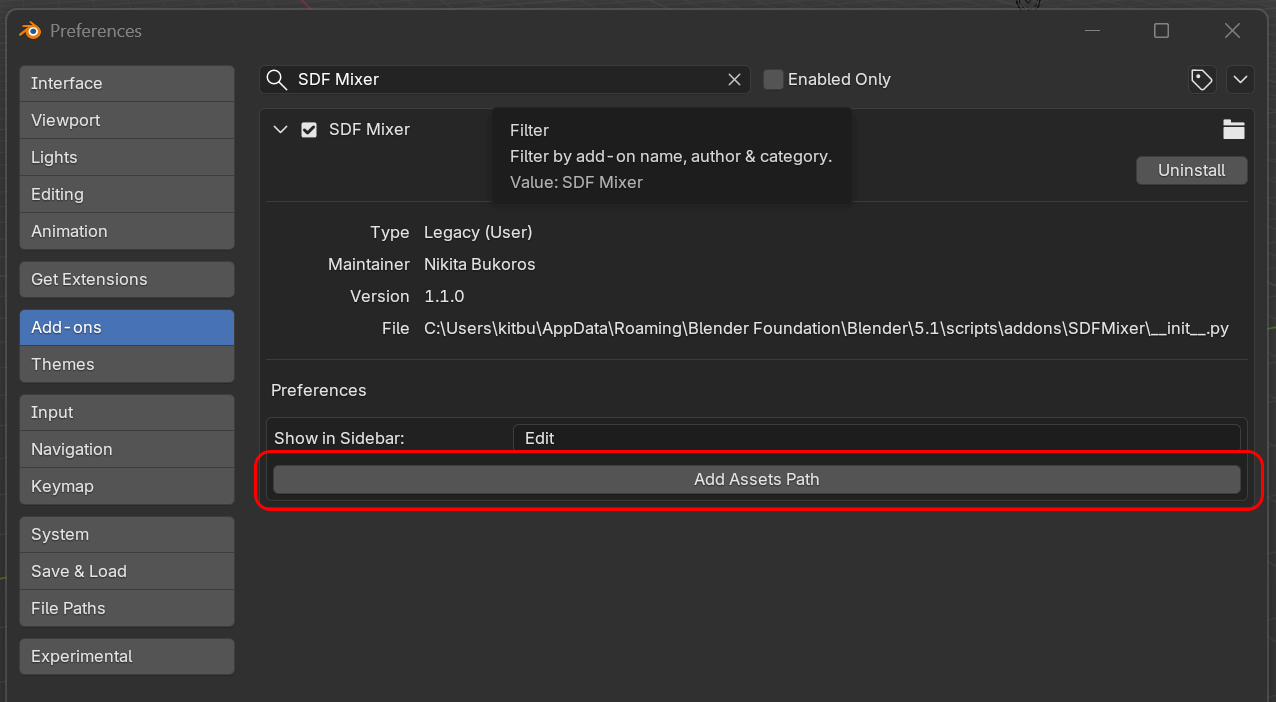
Task: Open the Interface preferences tab
Action: pyautogui.click(x=127, y=83)
